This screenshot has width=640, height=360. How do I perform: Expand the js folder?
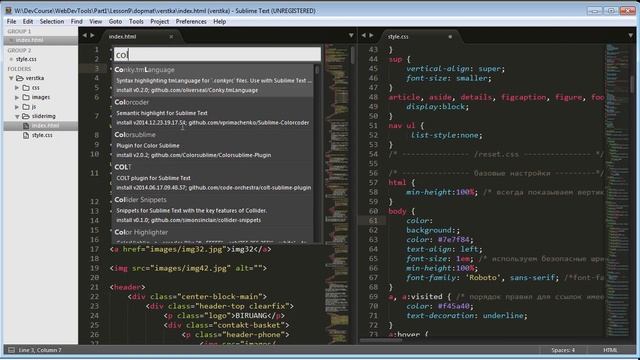17,107
